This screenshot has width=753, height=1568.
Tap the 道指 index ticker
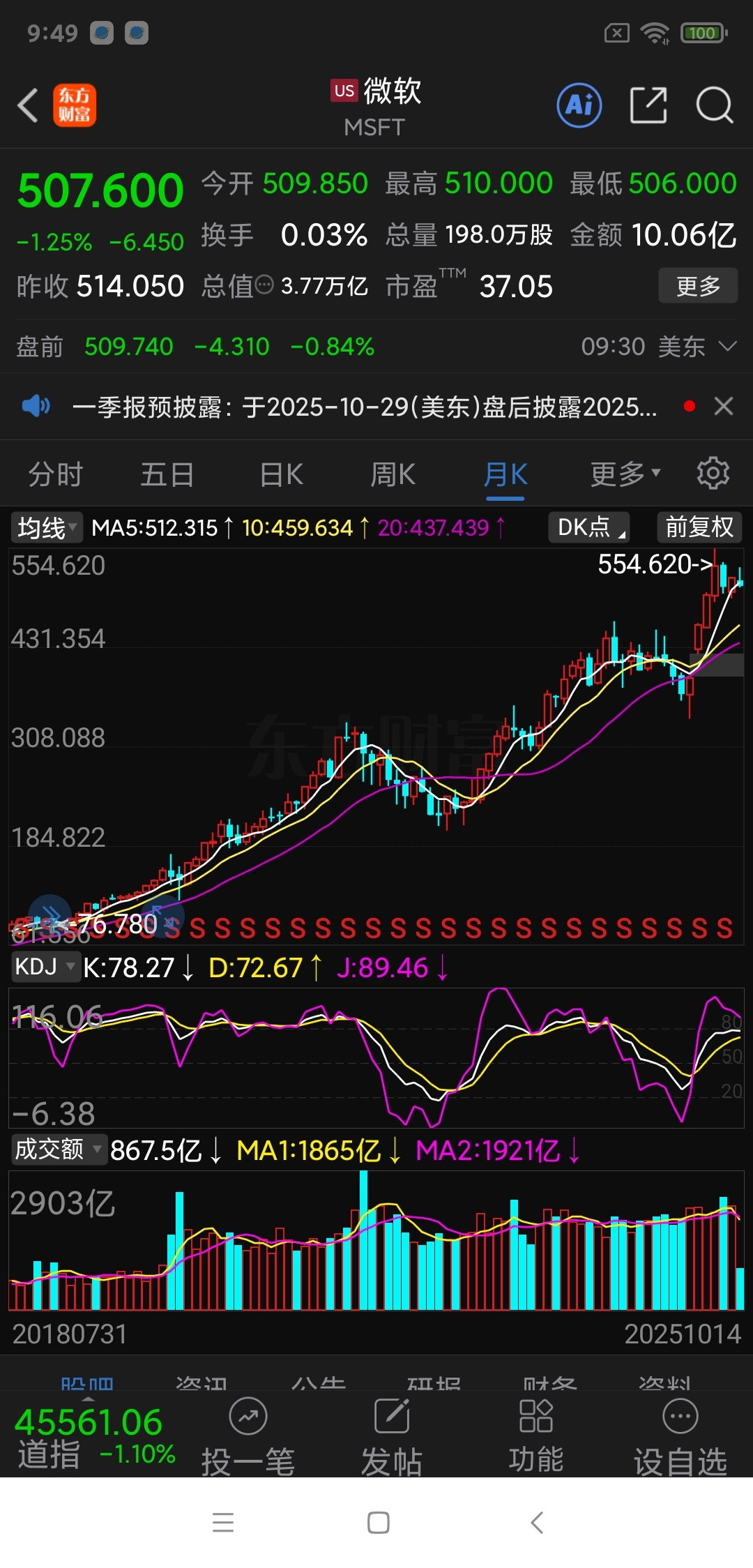pyautogui.click(x=95, y=1438)
